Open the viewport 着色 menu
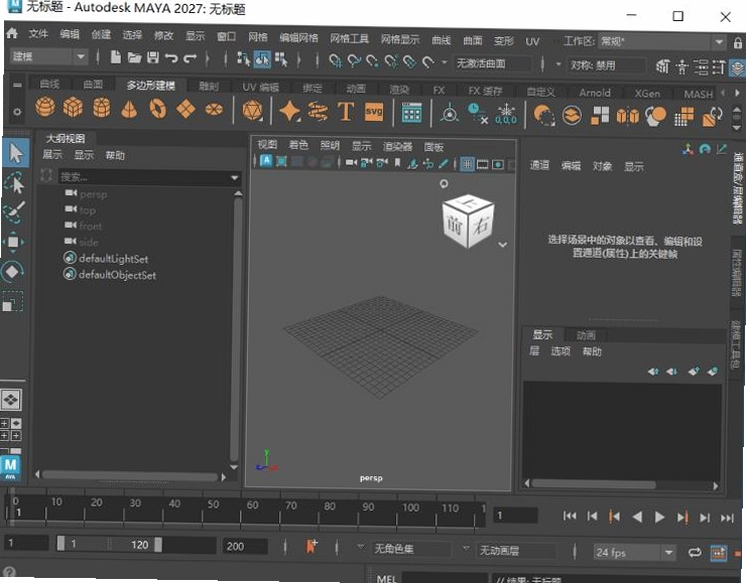 pos(299,145)
